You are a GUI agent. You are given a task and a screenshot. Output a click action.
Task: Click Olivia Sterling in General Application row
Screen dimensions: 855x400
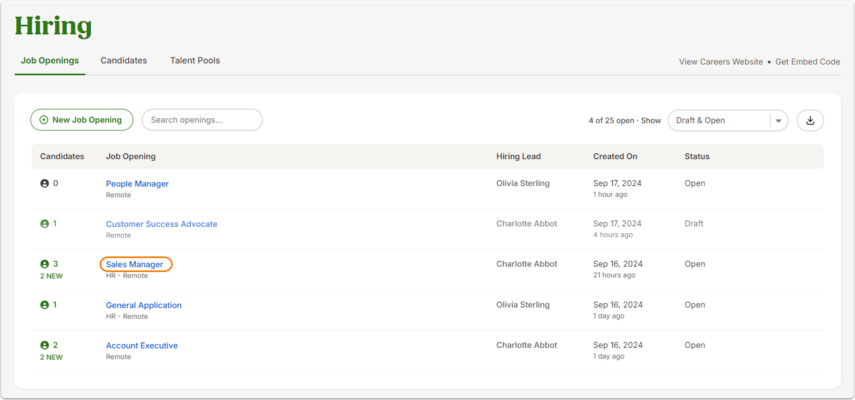tap(523, 305)
